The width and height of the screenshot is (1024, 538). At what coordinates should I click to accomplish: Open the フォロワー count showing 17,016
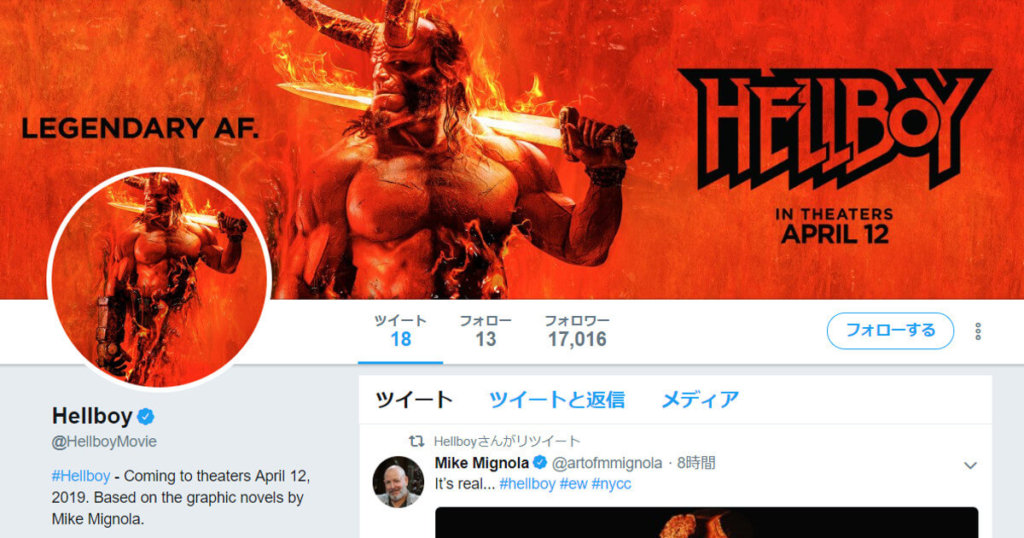click(577, 330)
